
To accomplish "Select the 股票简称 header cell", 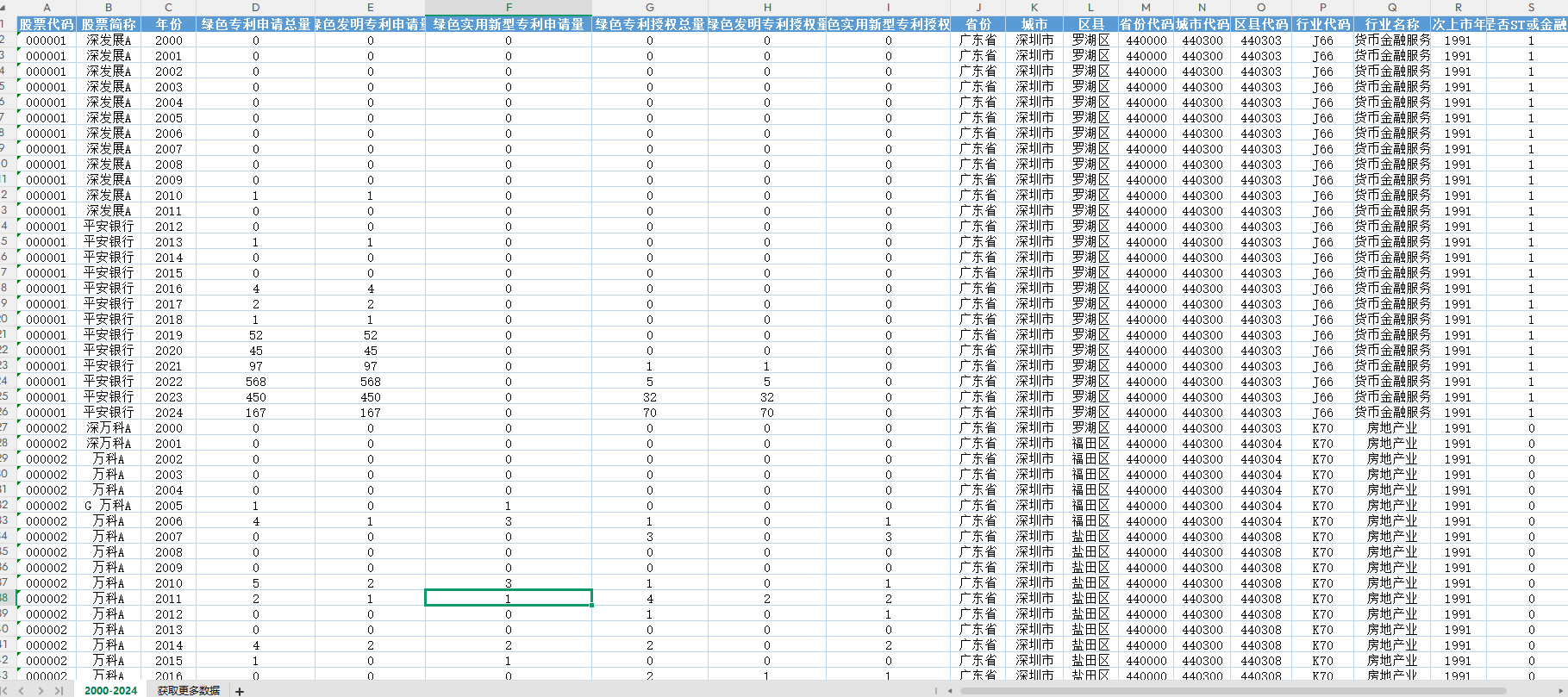I will (109, 24).
